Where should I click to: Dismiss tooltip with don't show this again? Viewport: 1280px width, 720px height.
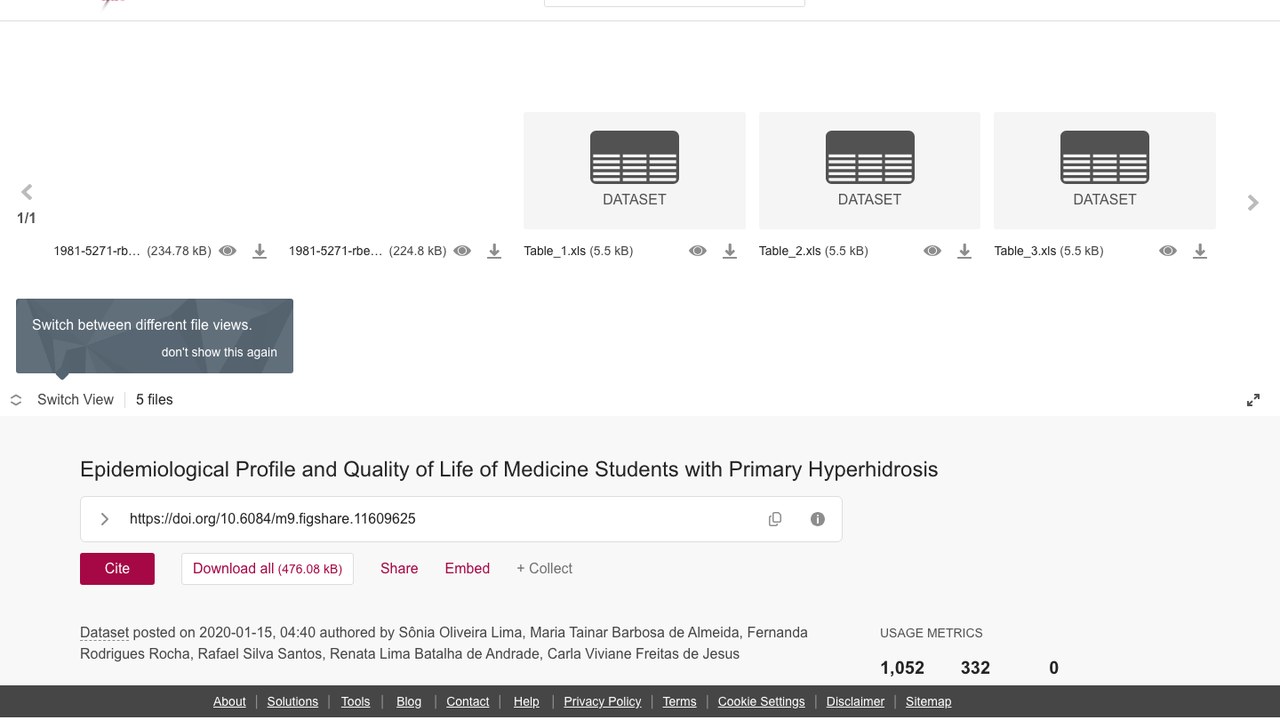[x=219, y=352]
